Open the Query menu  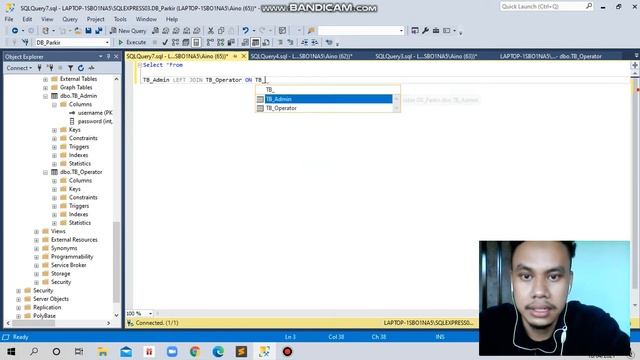tap(70, 19)
